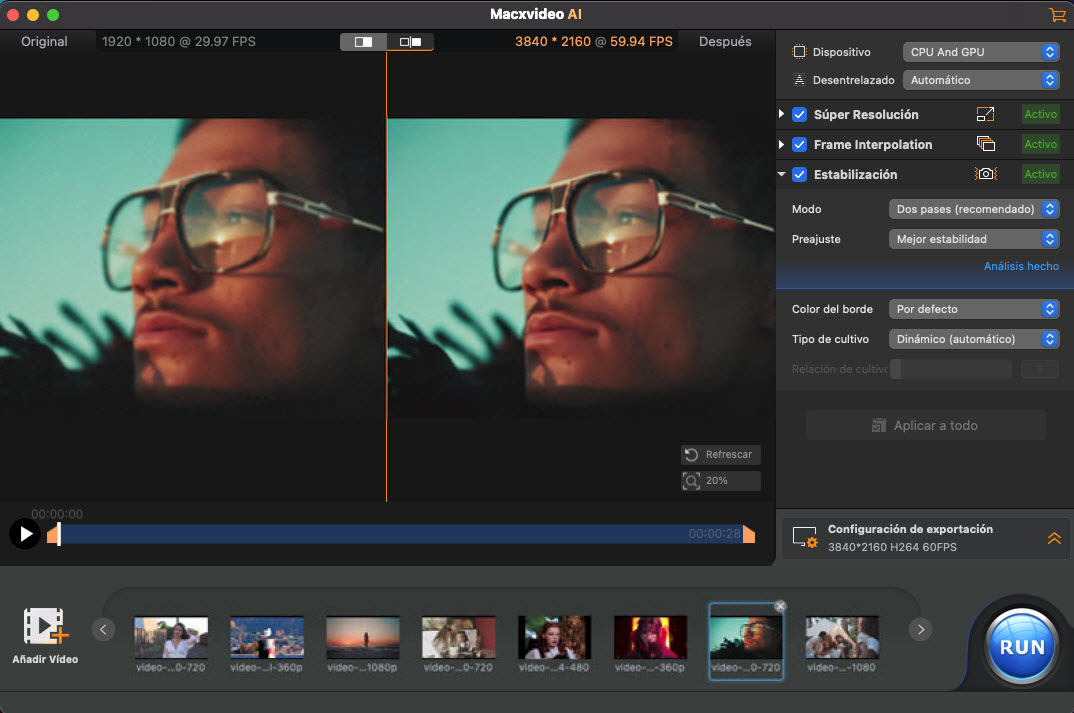Viewport: 1074px width, 713px height.
Task: Switch to the Después tab
Action: tap(725, 42)
